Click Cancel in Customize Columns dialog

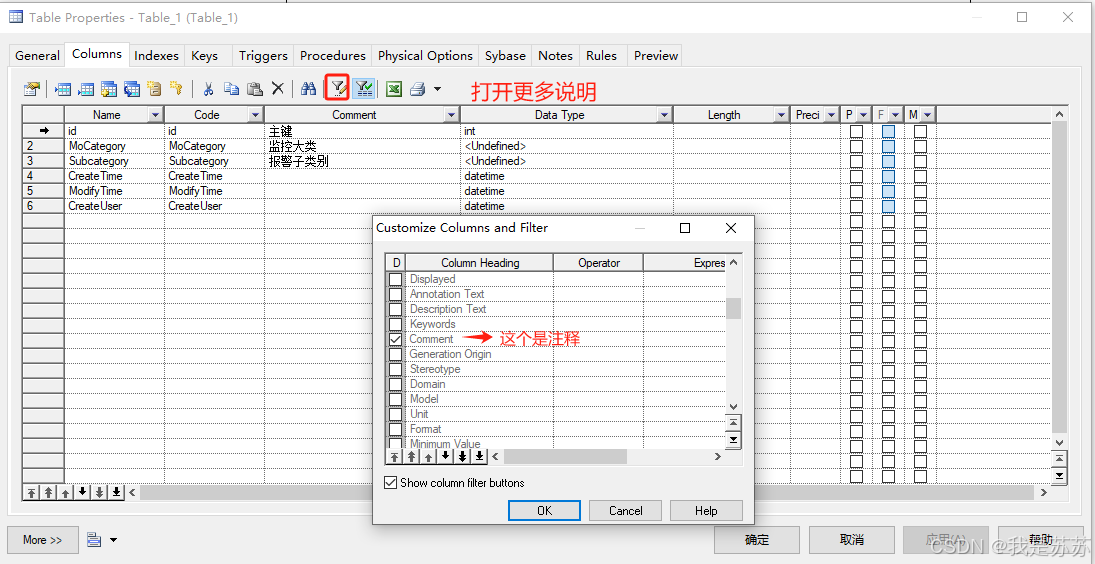625,510
